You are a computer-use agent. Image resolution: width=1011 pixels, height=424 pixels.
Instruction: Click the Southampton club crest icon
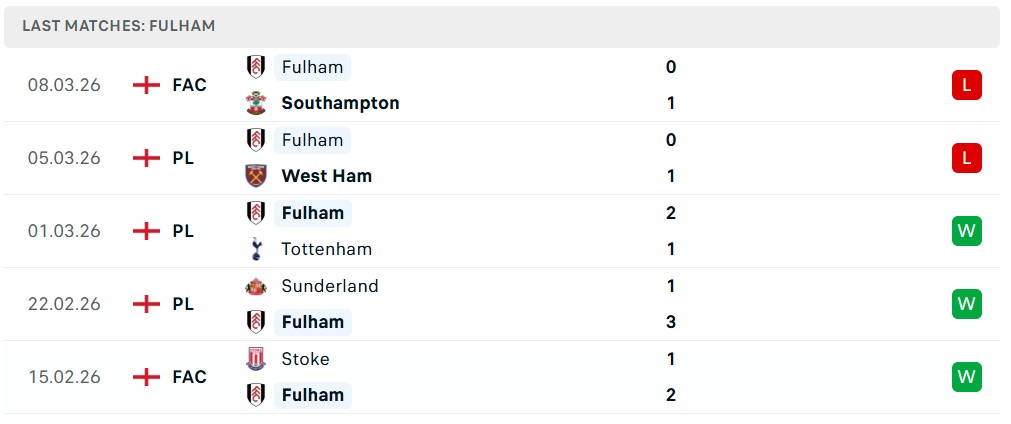256,103
